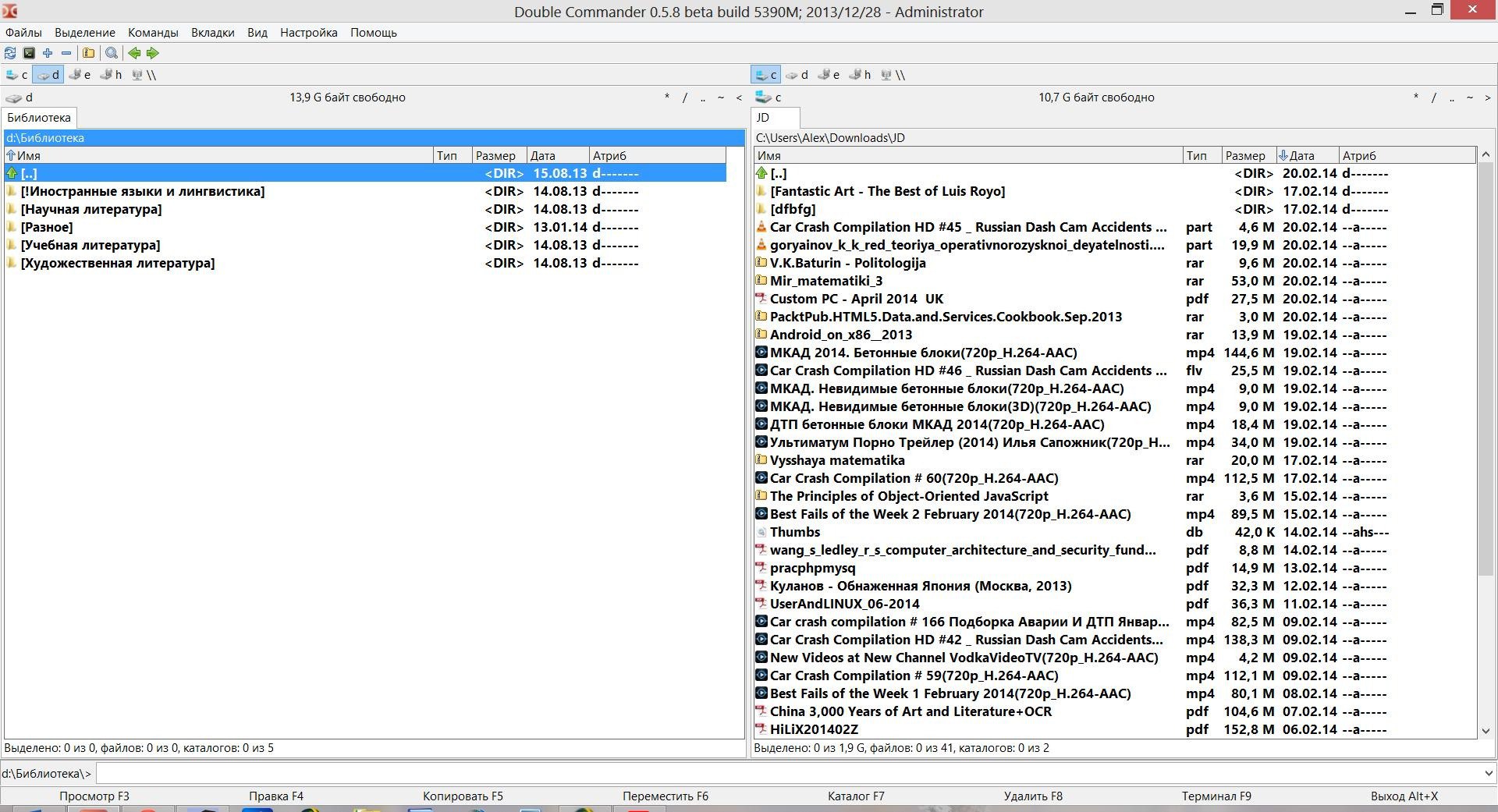Click the archive icon of Mir_matematiki_3

tap(761, 281)
